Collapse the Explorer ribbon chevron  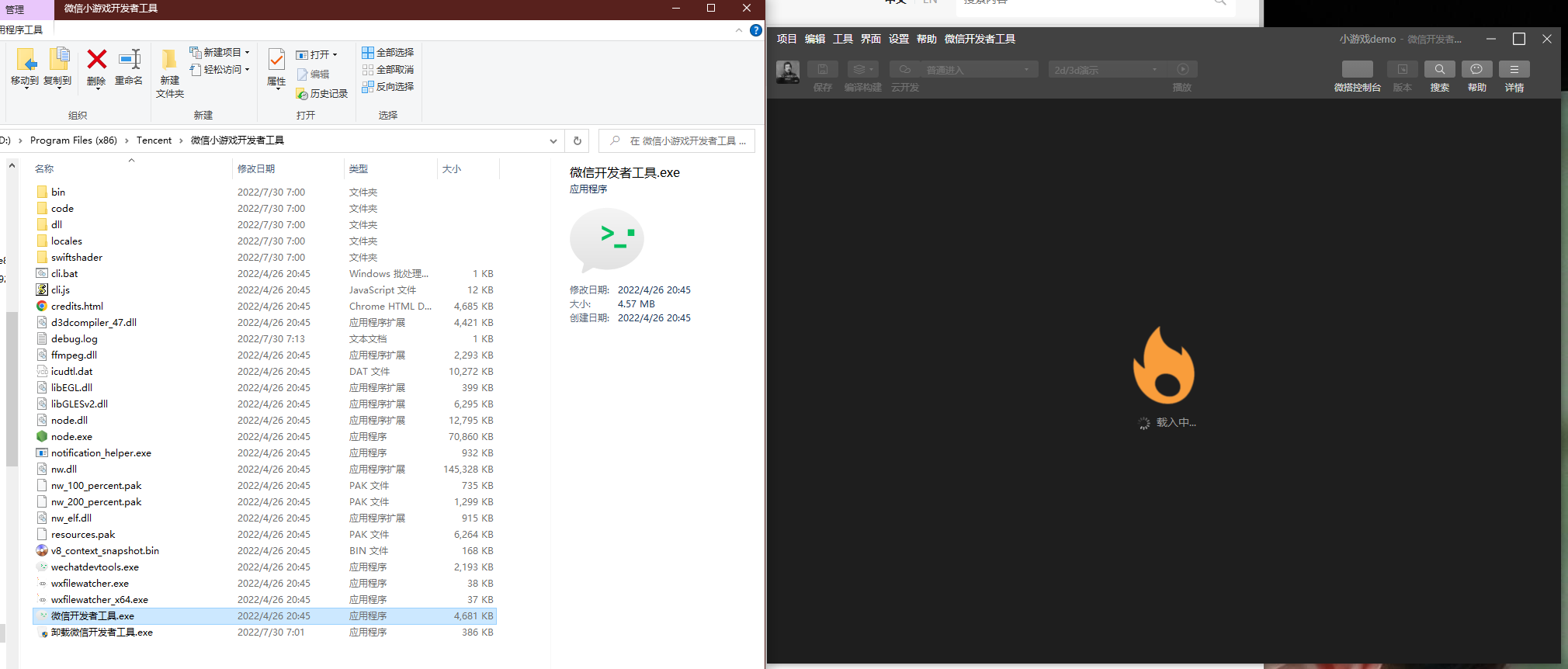click(x=738, y=30)
